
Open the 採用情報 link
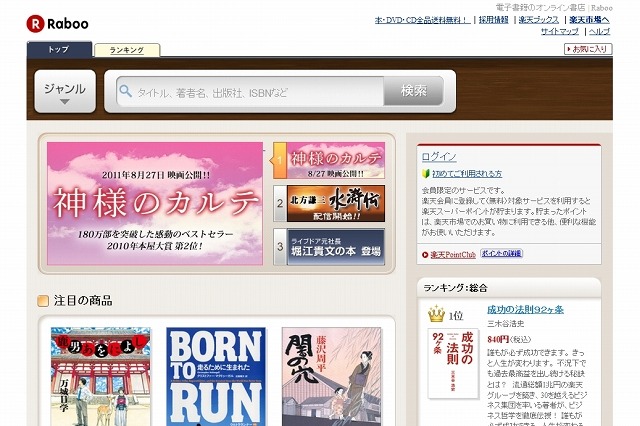[493, 20]
